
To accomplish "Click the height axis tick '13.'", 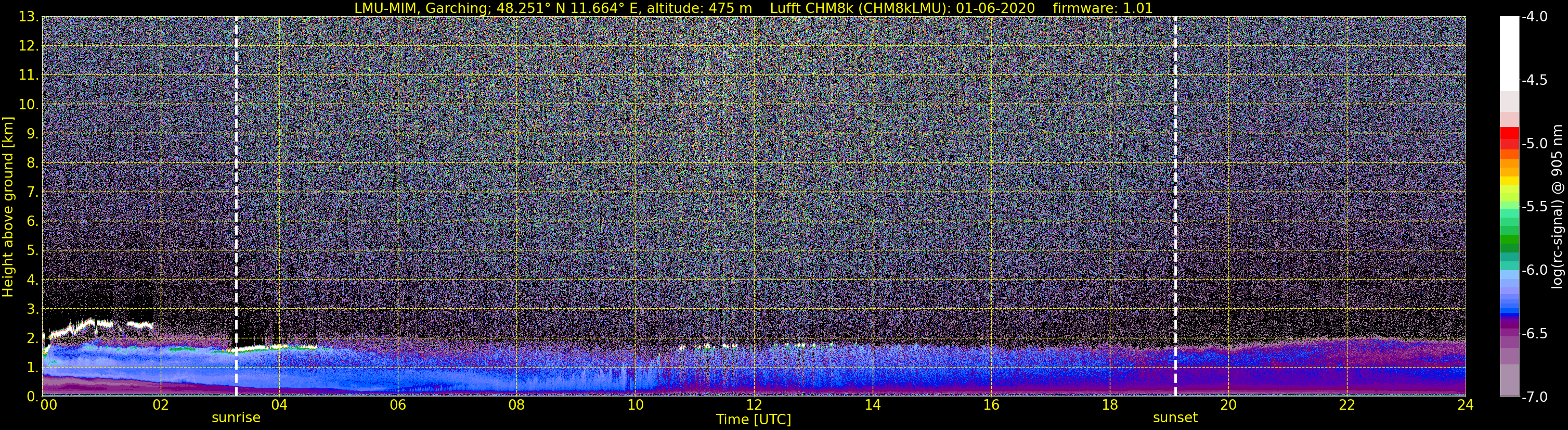I will (x=29, y=17).
